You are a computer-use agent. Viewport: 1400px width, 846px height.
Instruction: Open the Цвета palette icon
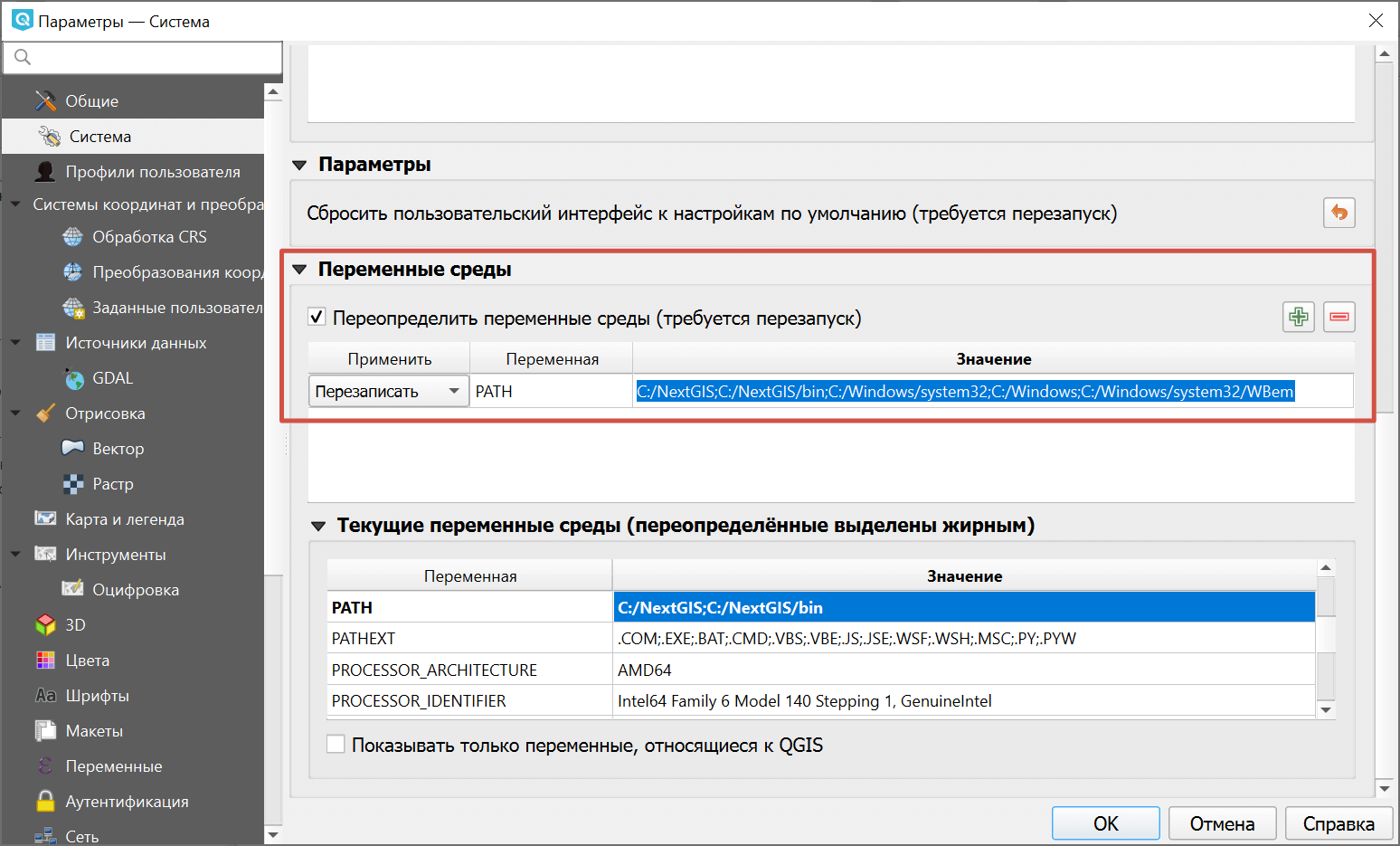pyautogui.click(x=45, y=660)
